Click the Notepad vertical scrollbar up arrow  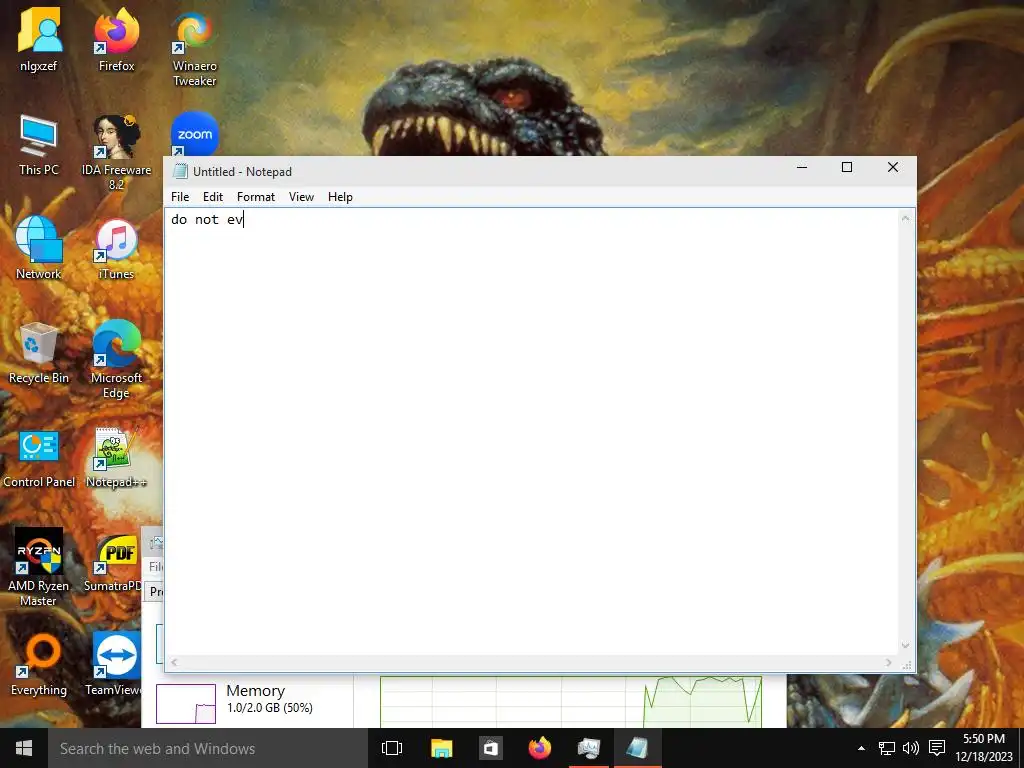(x=906, y=218)
